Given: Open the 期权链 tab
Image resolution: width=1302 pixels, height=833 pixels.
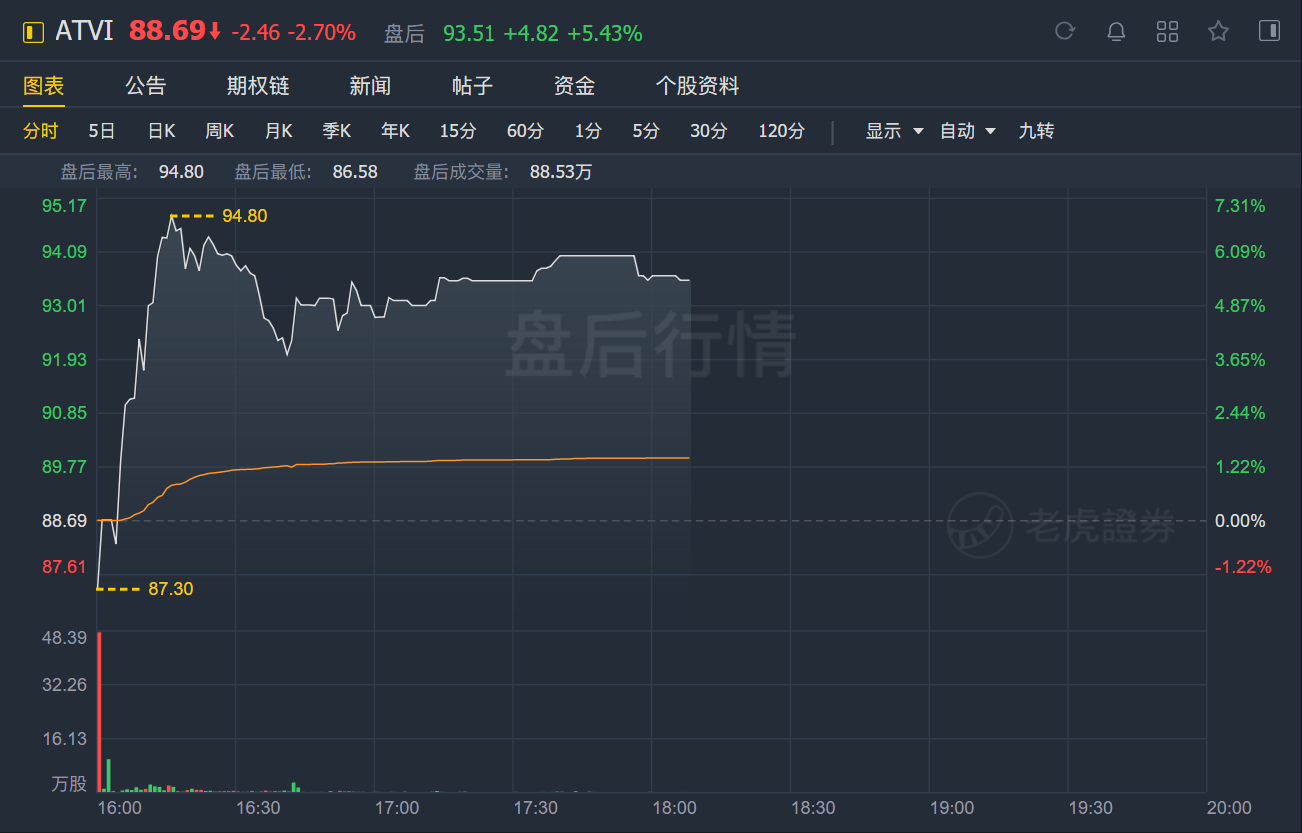Looking at the screenshot, I should pos(258,86).
